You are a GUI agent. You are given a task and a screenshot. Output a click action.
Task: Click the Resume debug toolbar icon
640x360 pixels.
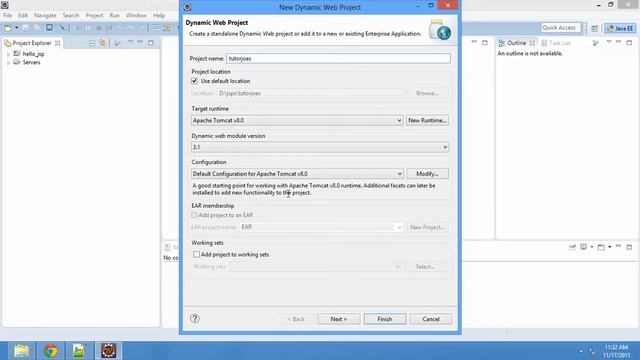click(78, 28)
